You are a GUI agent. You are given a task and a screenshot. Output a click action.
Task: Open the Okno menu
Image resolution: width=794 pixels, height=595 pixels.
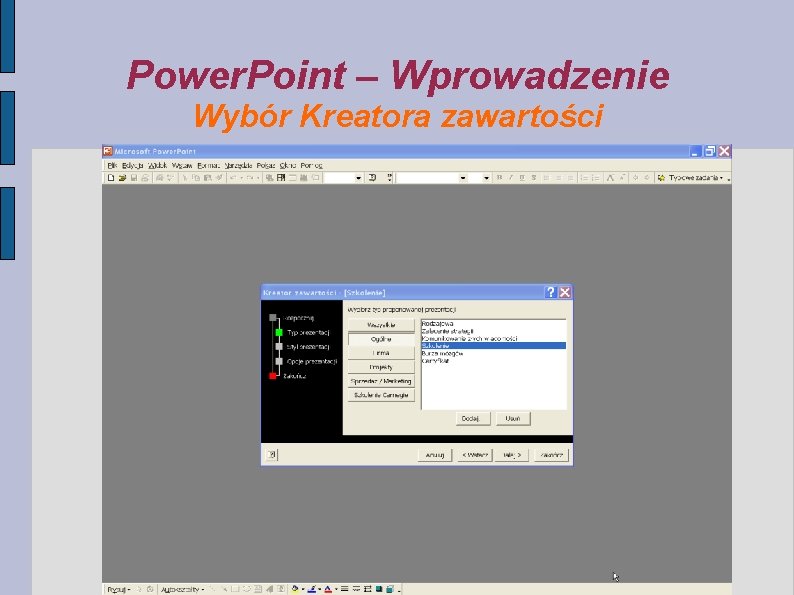(288, 166)
